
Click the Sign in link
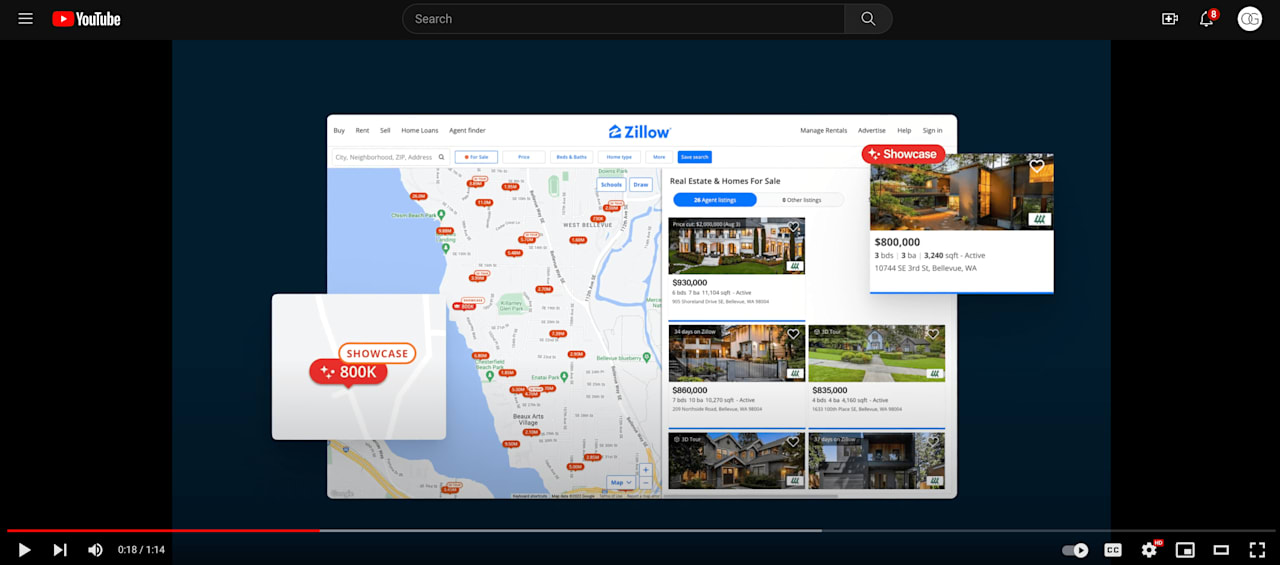tap(932, 130)
